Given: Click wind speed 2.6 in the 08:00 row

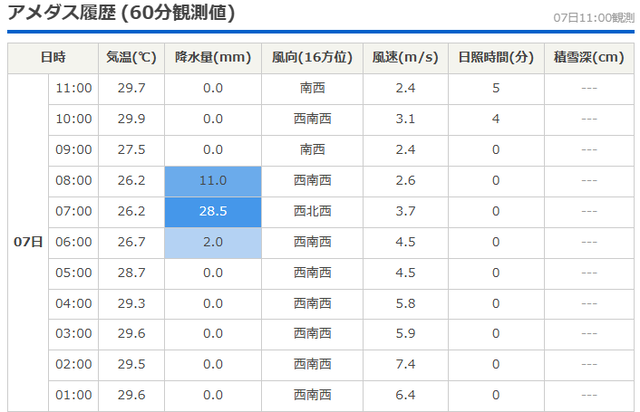Looking at the screenshot, I should point(405,180).
